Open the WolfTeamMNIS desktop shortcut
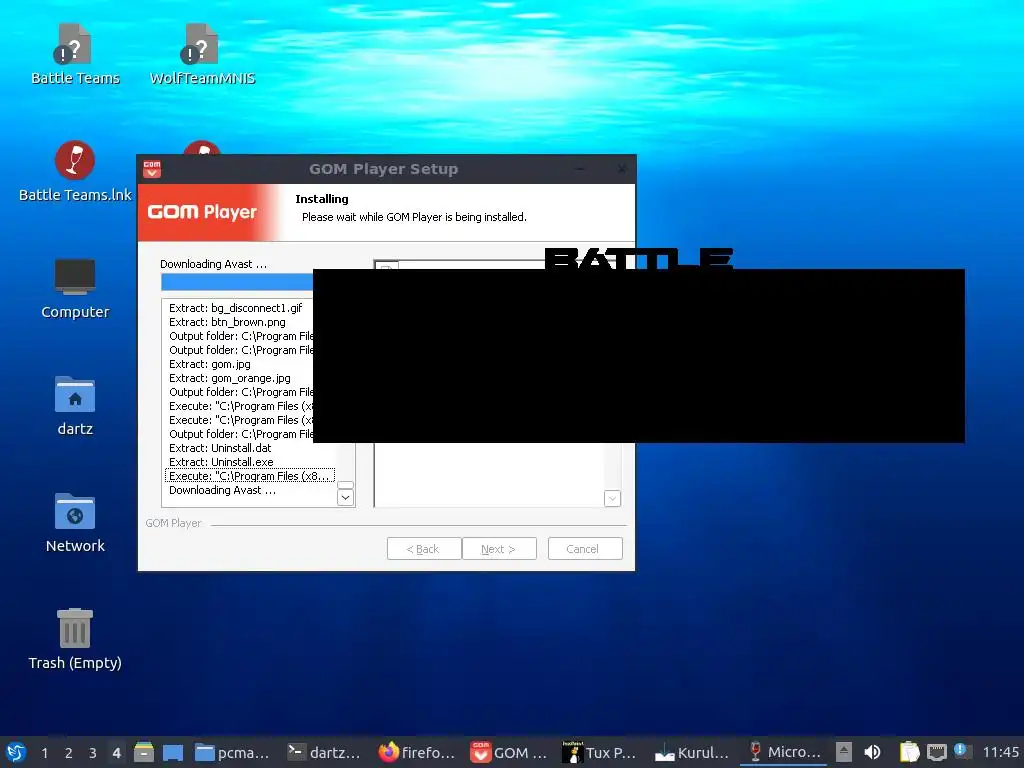Screen dimensions: 1024x768 pos(202,55)
